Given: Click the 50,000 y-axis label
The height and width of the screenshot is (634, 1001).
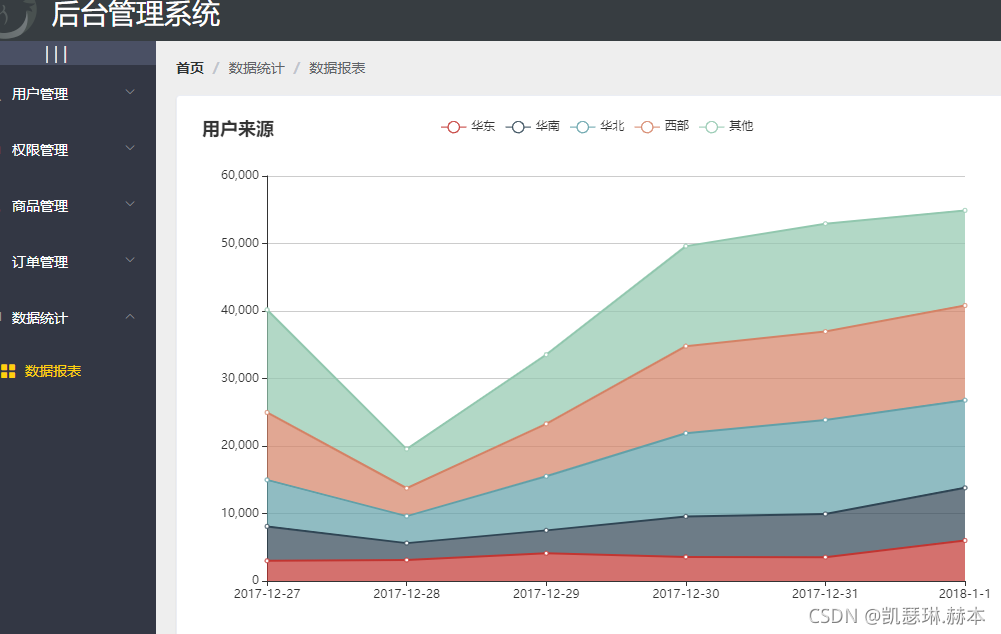Looking at the screenshot, I should pos(240,243).
